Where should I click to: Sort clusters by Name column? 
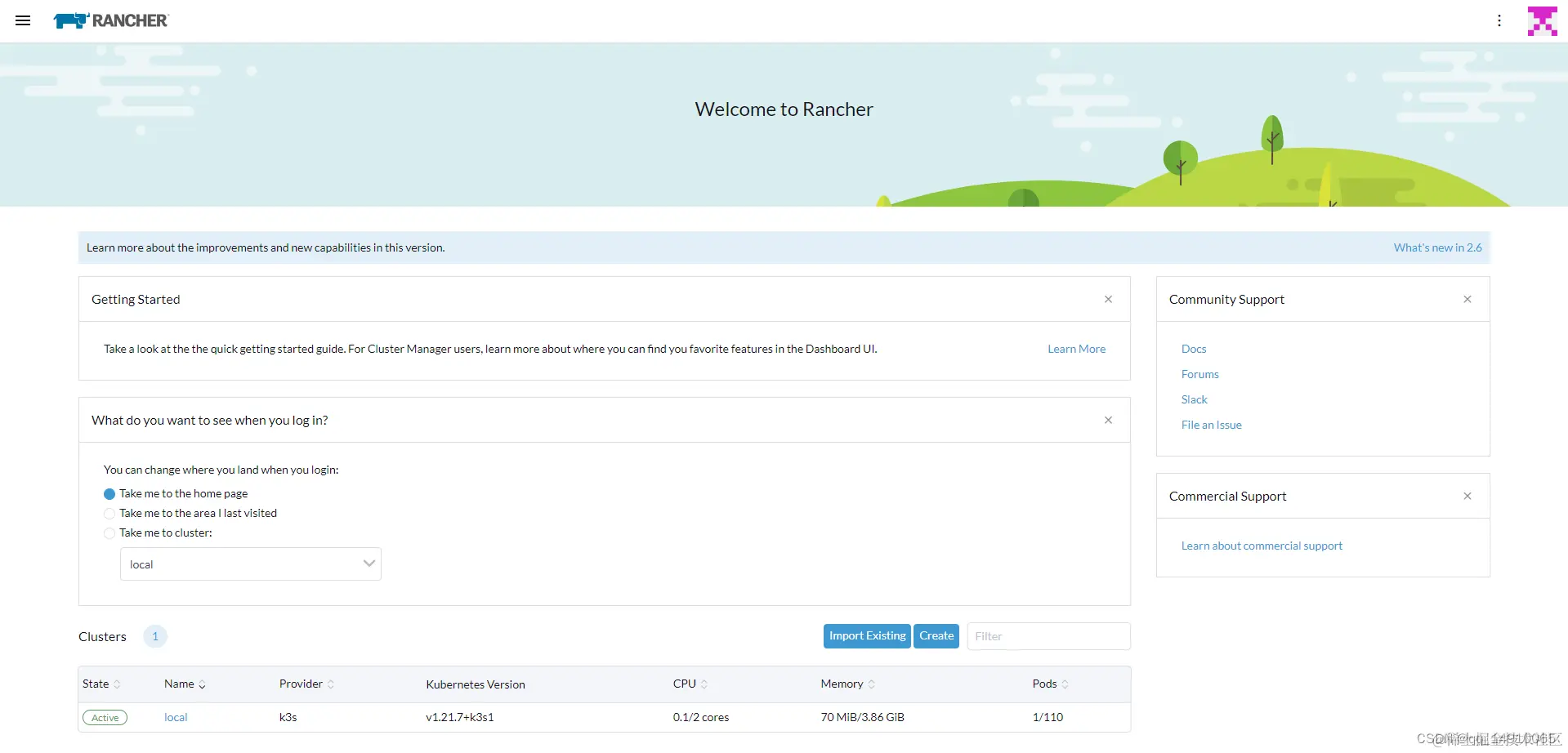coord(185,684)
